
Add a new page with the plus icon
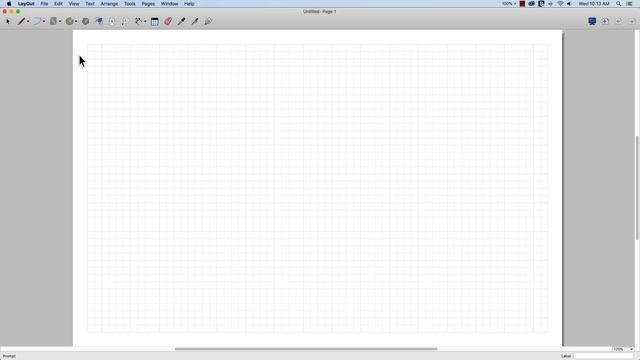tap(605, 21)
